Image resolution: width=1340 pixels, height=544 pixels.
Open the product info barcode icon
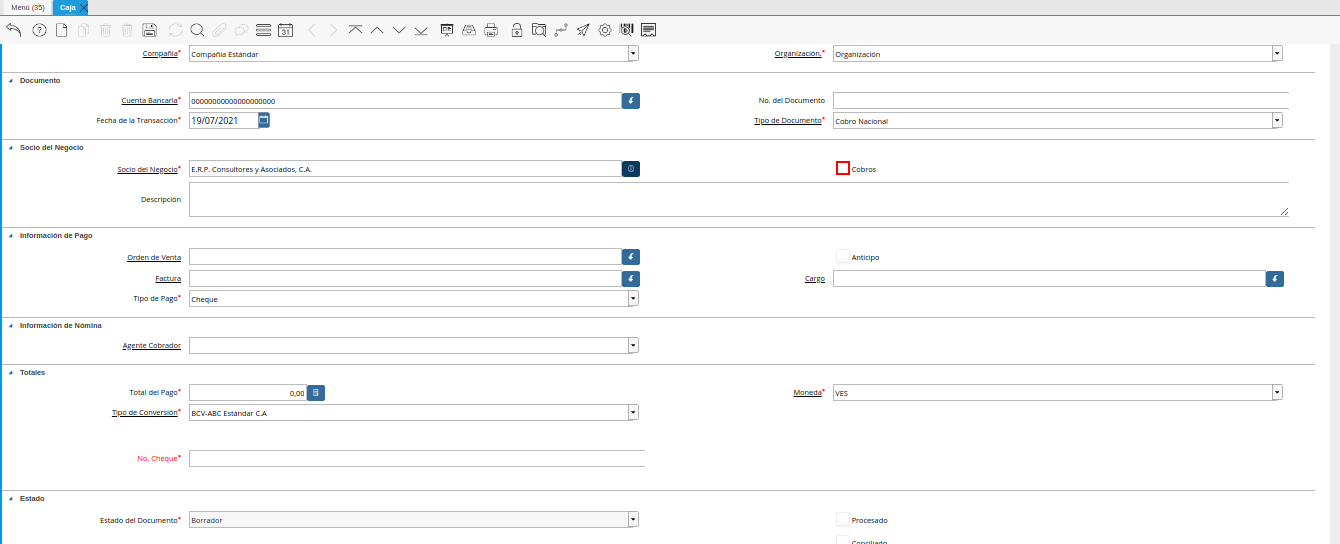pyautogui.click(x=627, y=30)
